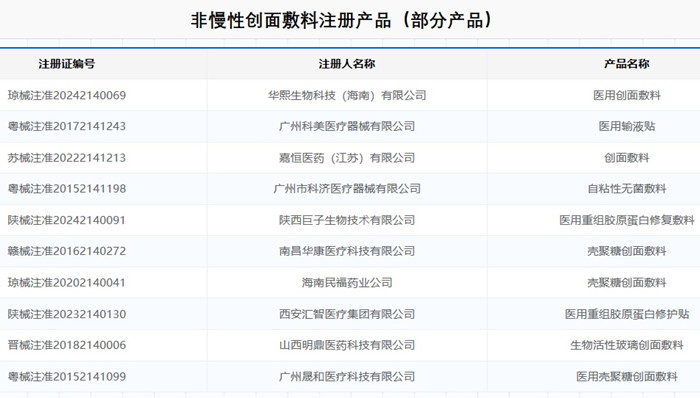Select registration number 琼械注准20242140069
This screenshot has height=398, width=700.
coord(67,95)
